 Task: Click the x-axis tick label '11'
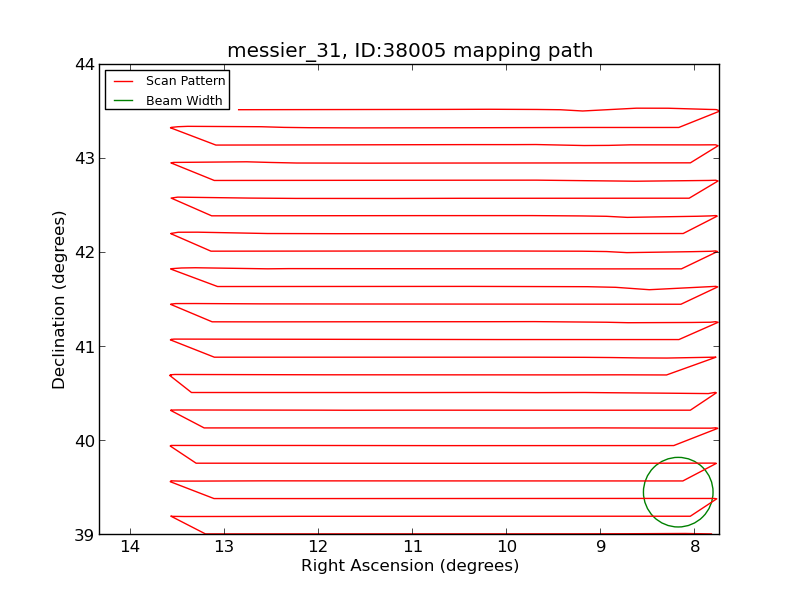(x=412, y=547)
